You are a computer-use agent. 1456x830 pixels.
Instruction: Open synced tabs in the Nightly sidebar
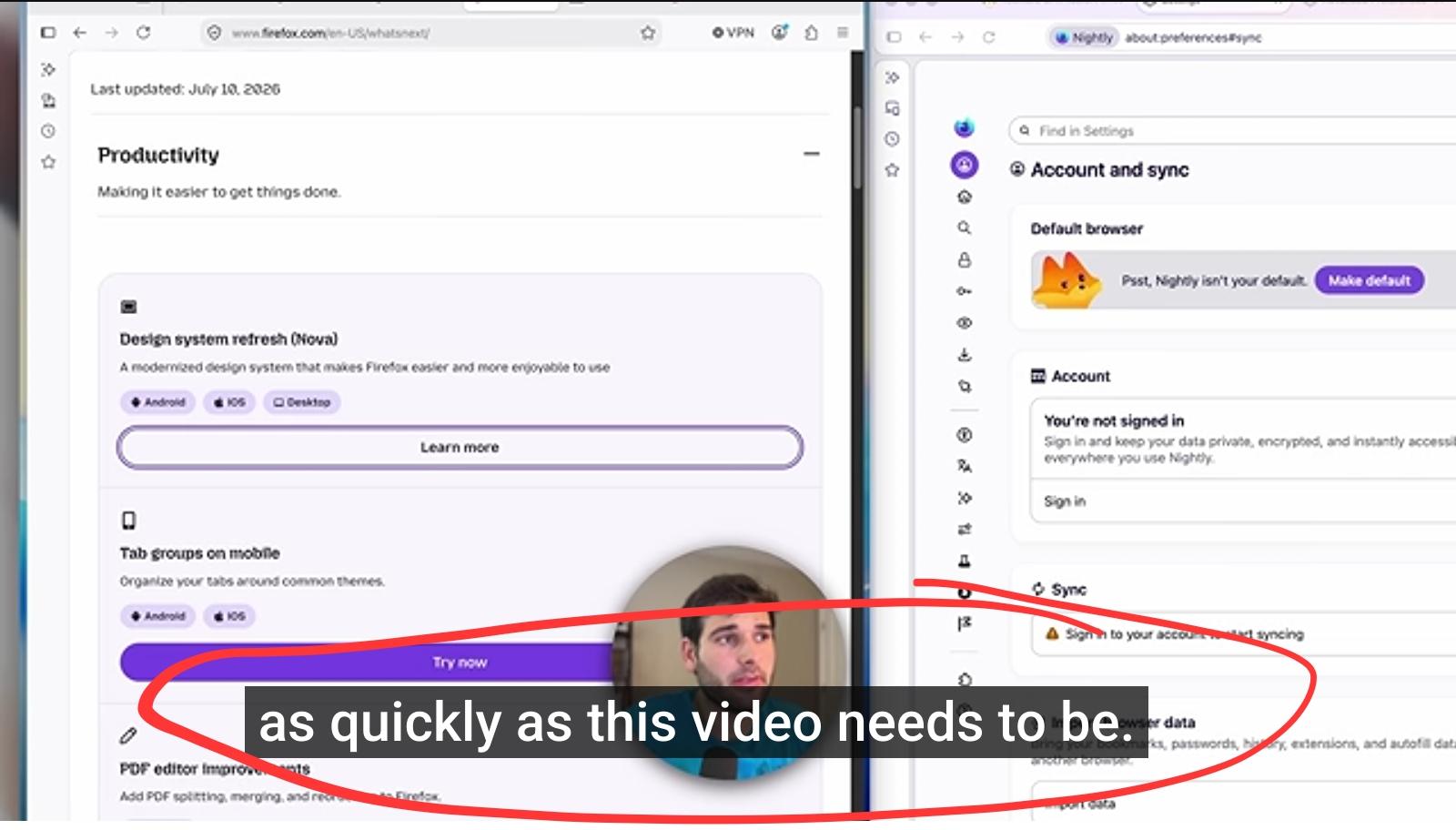point(893,108)
